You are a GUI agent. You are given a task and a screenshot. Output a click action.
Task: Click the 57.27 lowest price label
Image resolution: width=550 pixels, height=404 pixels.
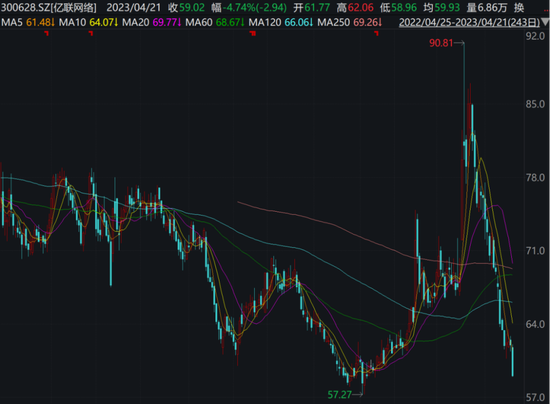point(340,395)
